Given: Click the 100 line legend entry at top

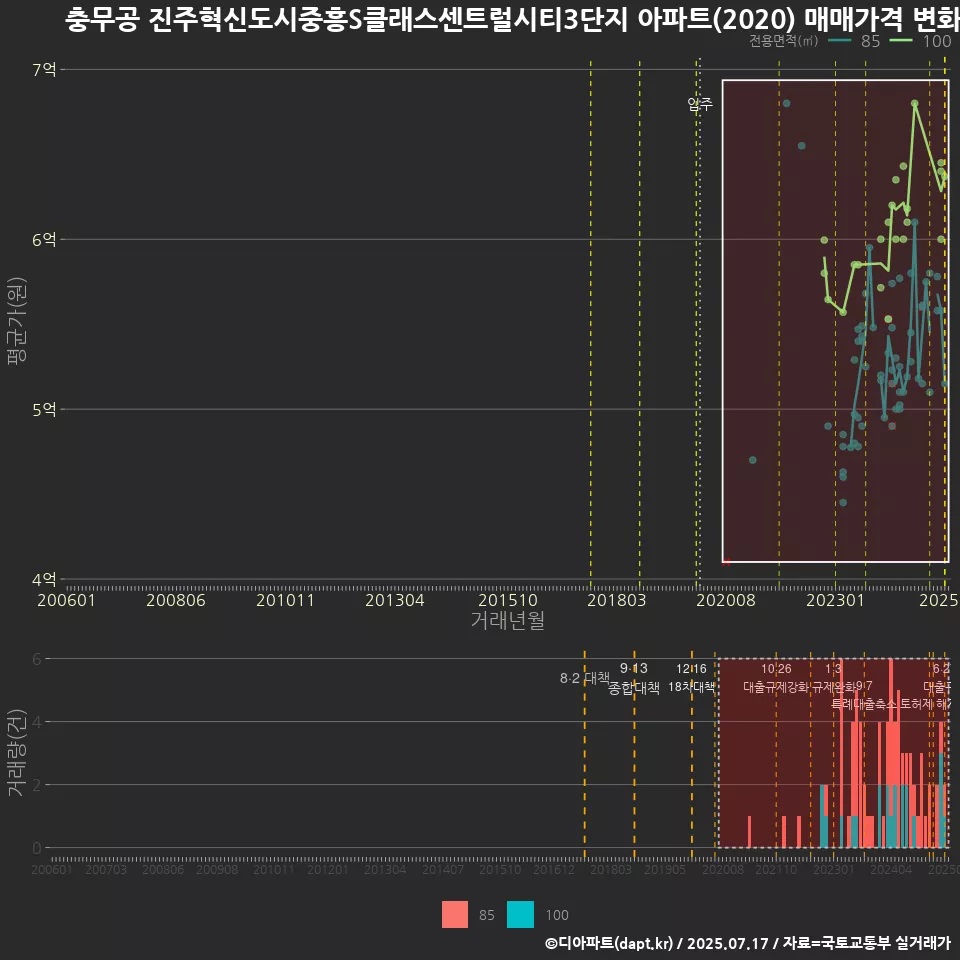Looking at the screenshot, I should coord(921,41).
